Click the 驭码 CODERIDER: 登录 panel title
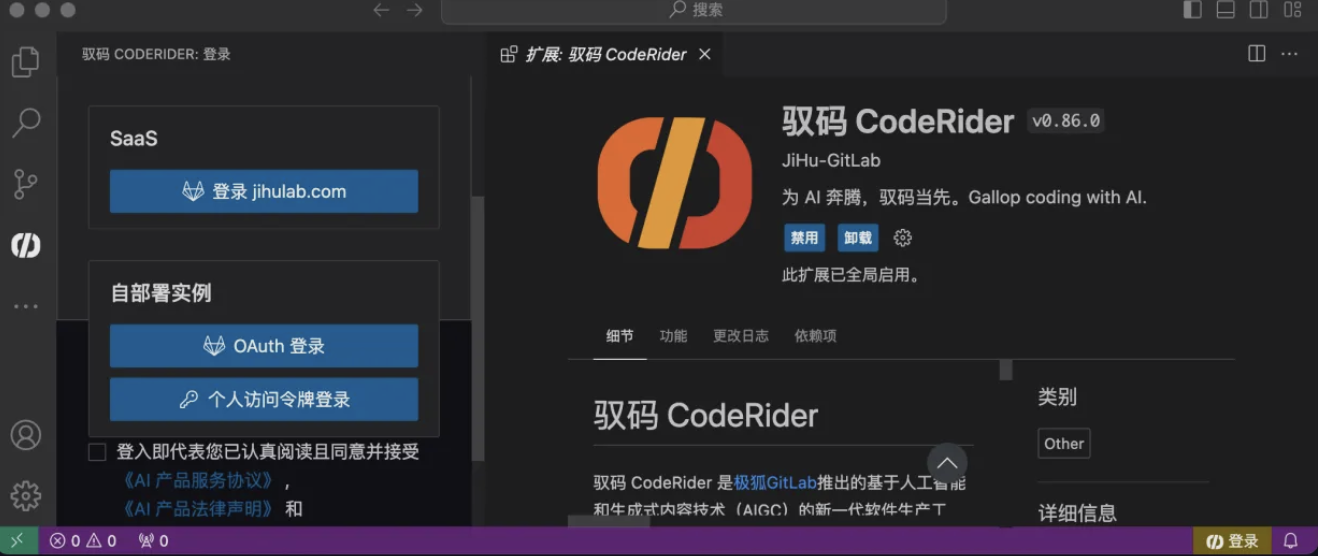 [x=156, y=54]
